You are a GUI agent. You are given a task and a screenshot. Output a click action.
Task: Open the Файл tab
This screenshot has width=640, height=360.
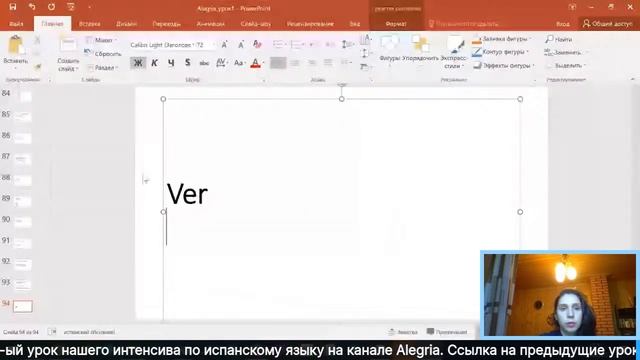[16, 24]
